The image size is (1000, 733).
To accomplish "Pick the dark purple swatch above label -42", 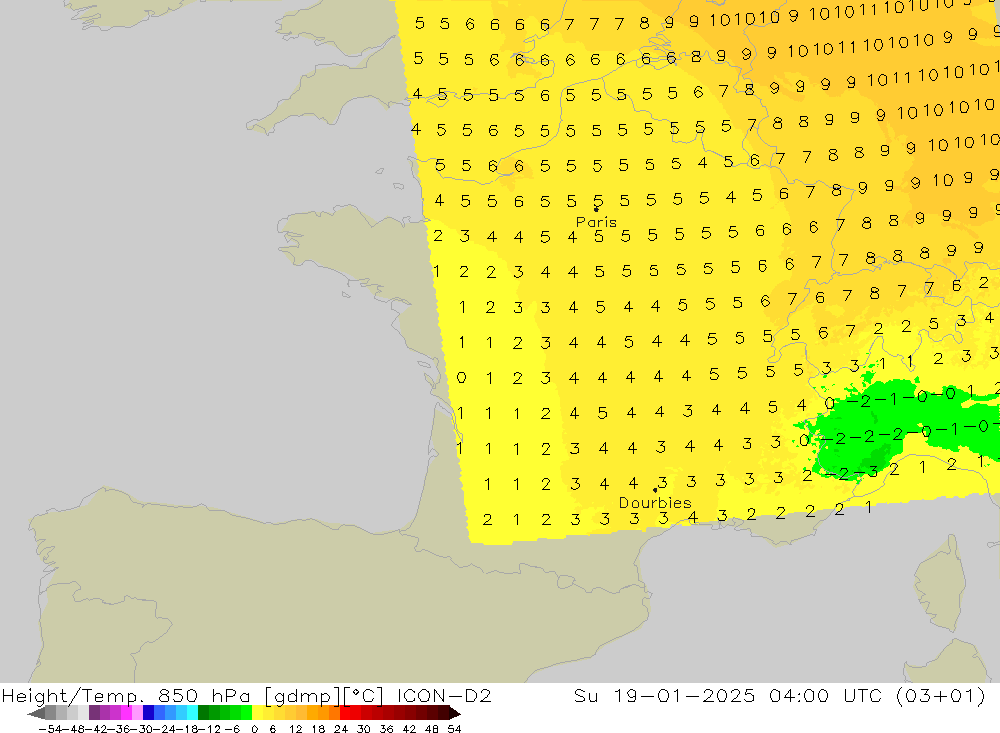I will pyautogui.click(x=94, y=713).
